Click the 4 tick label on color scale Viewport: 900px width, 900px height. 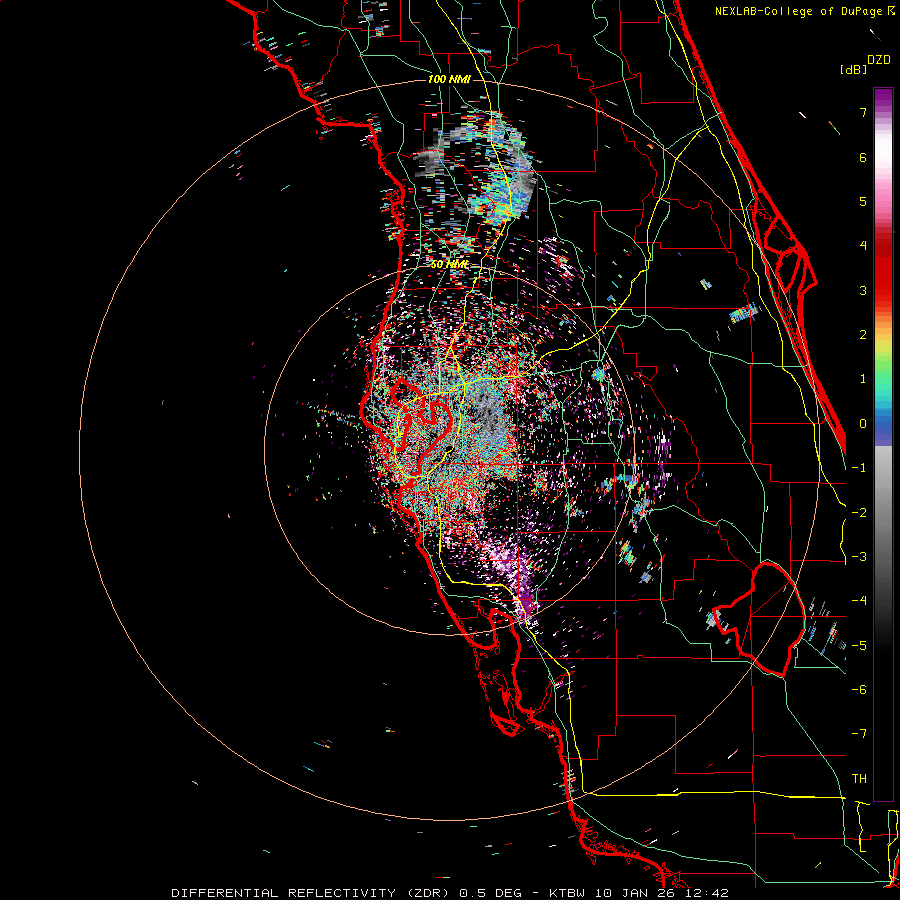coord(863,246)
